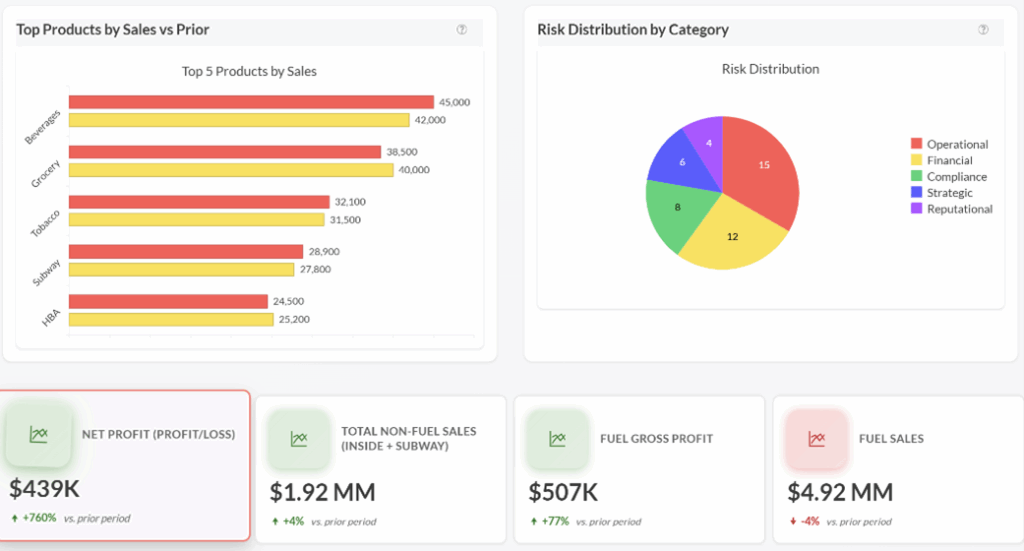The height and width of the screenshot is (551, 1024).
Task: Open the $4.92 MM Fuel Sales card
Action: point(893,468)
